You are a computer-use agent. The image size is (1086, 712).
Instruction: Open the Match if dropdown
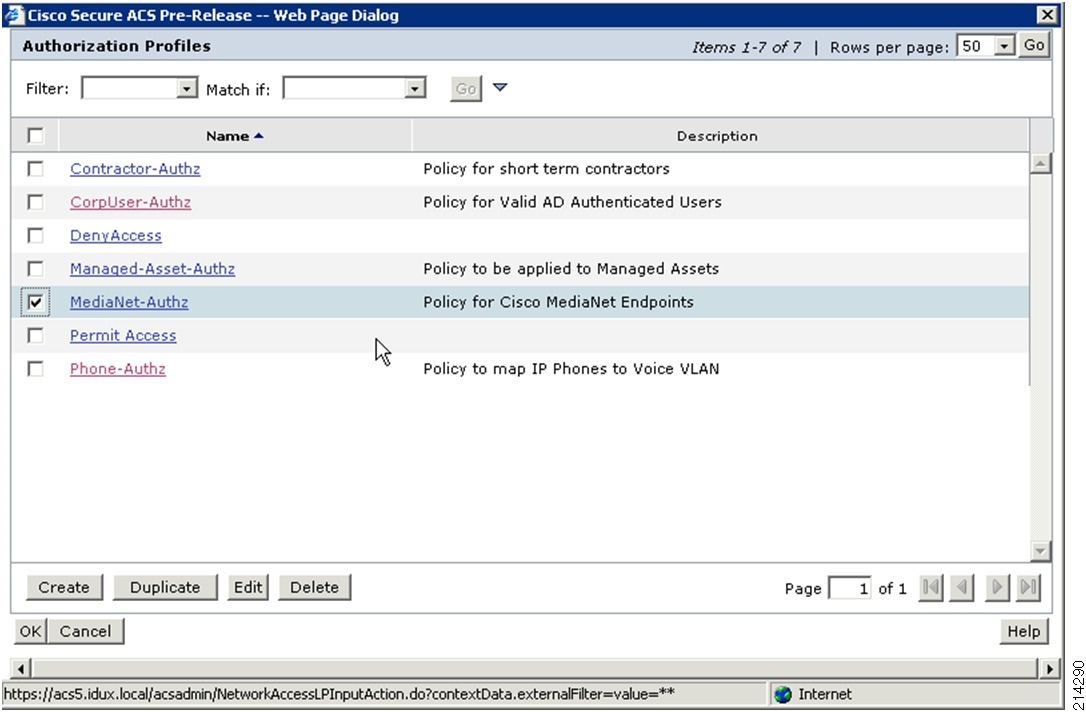coord(354,88)
